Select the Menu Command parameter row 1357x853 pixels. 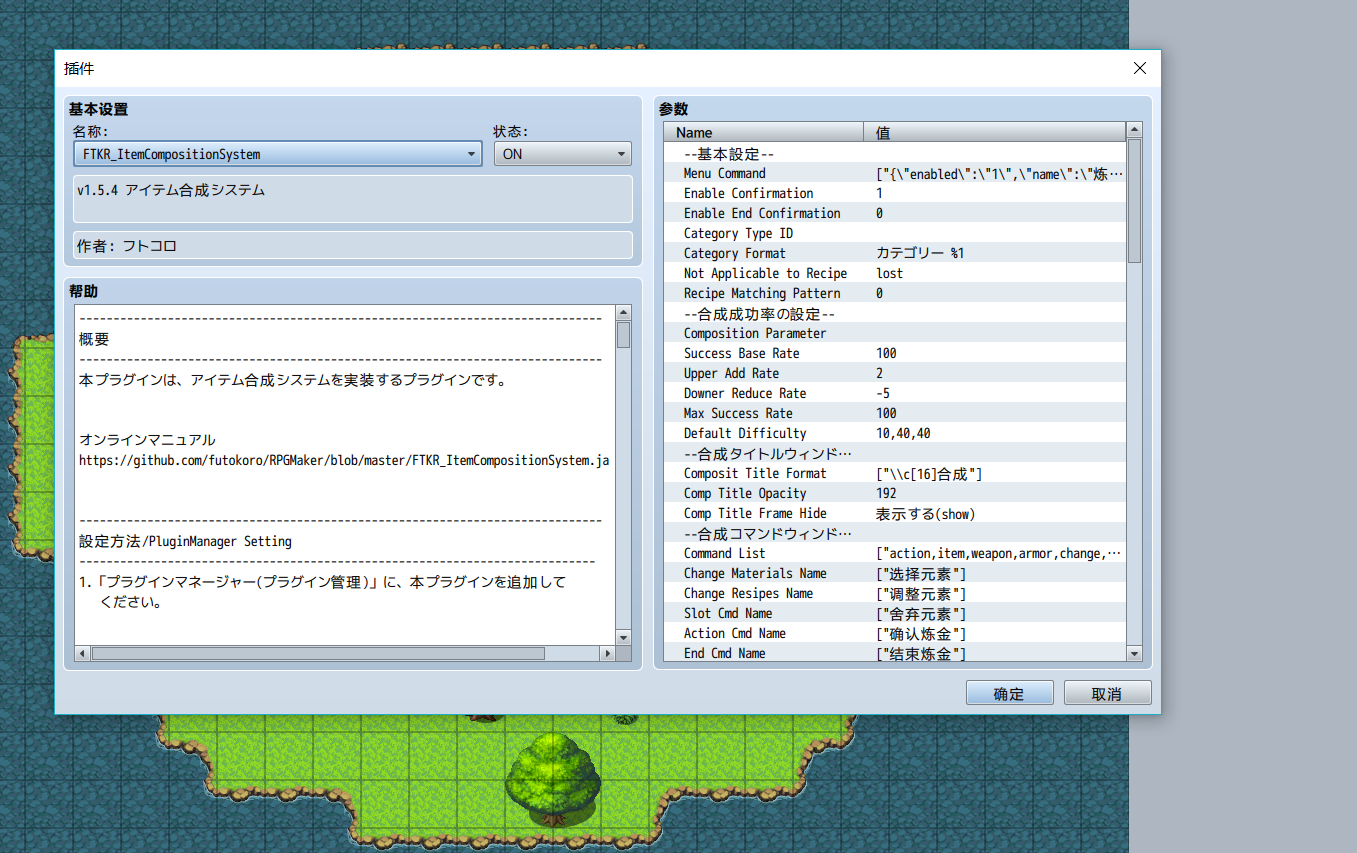pos(895,173)
